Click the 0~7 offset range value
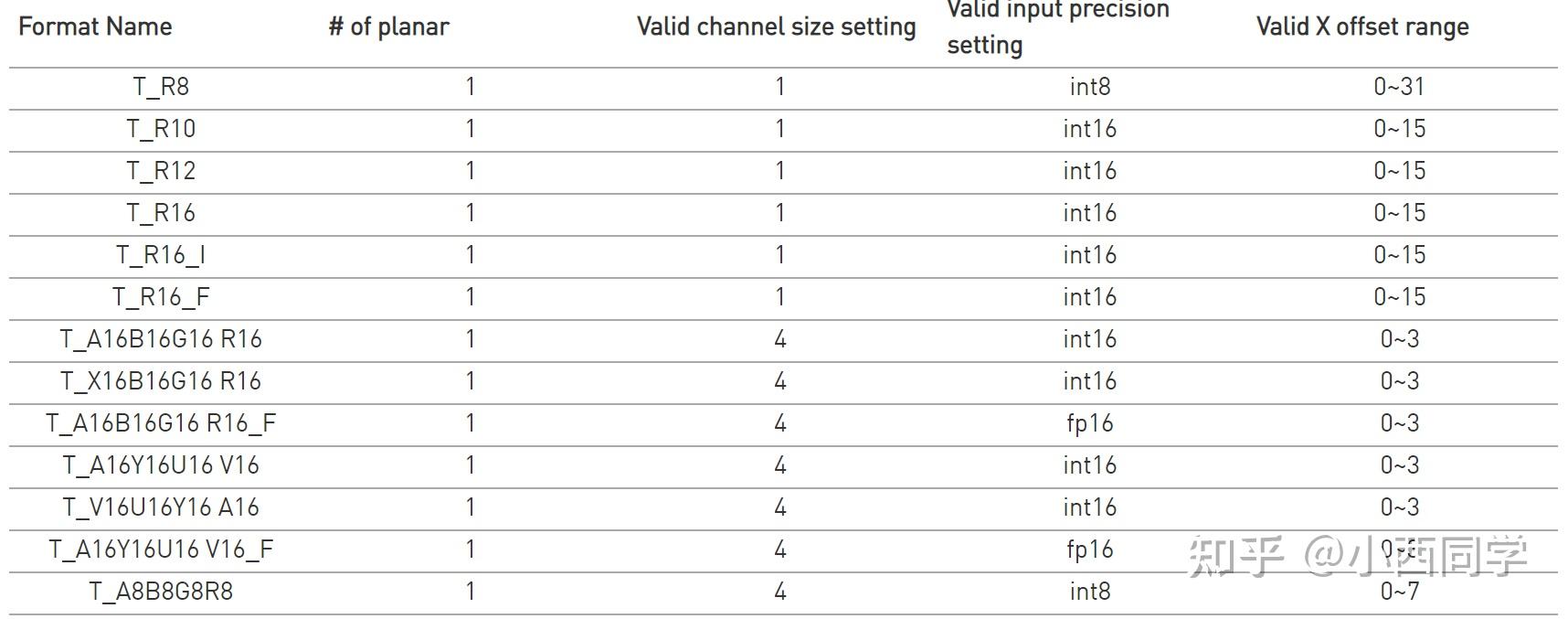This screenshot has width=1568, height=619. click(1399, 592)
